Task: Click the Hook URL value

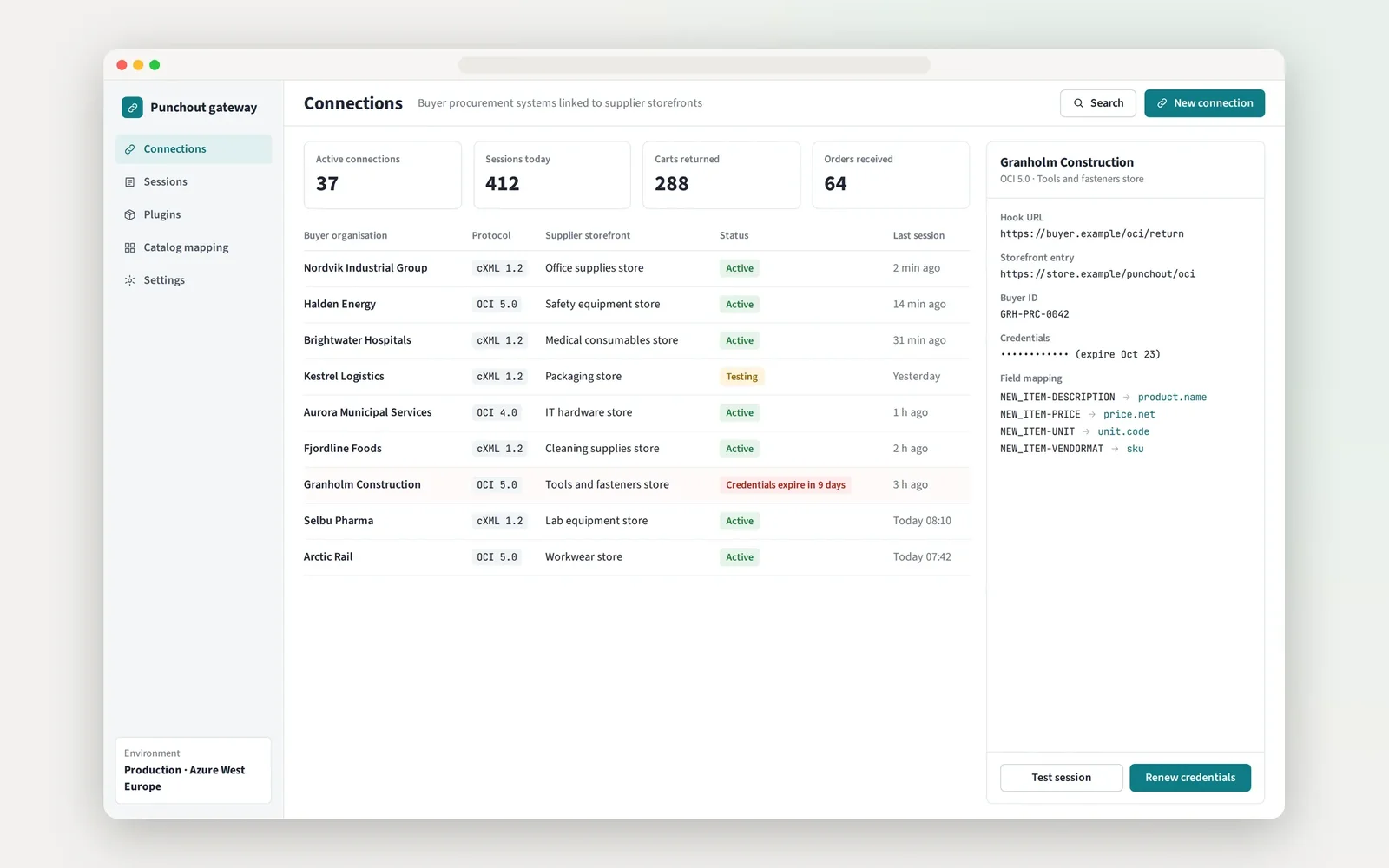Action: (1092, 234)
